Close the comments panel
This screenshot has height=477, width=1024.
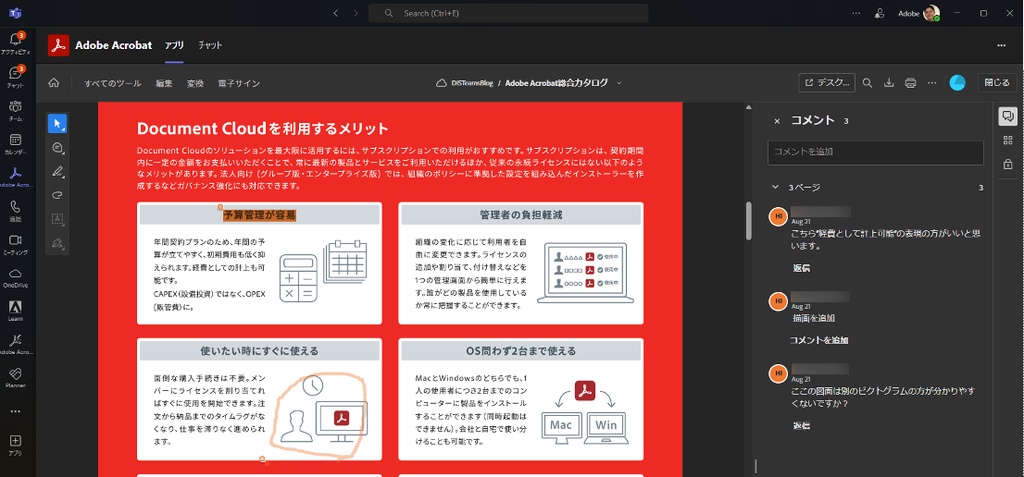click(776, 121)
